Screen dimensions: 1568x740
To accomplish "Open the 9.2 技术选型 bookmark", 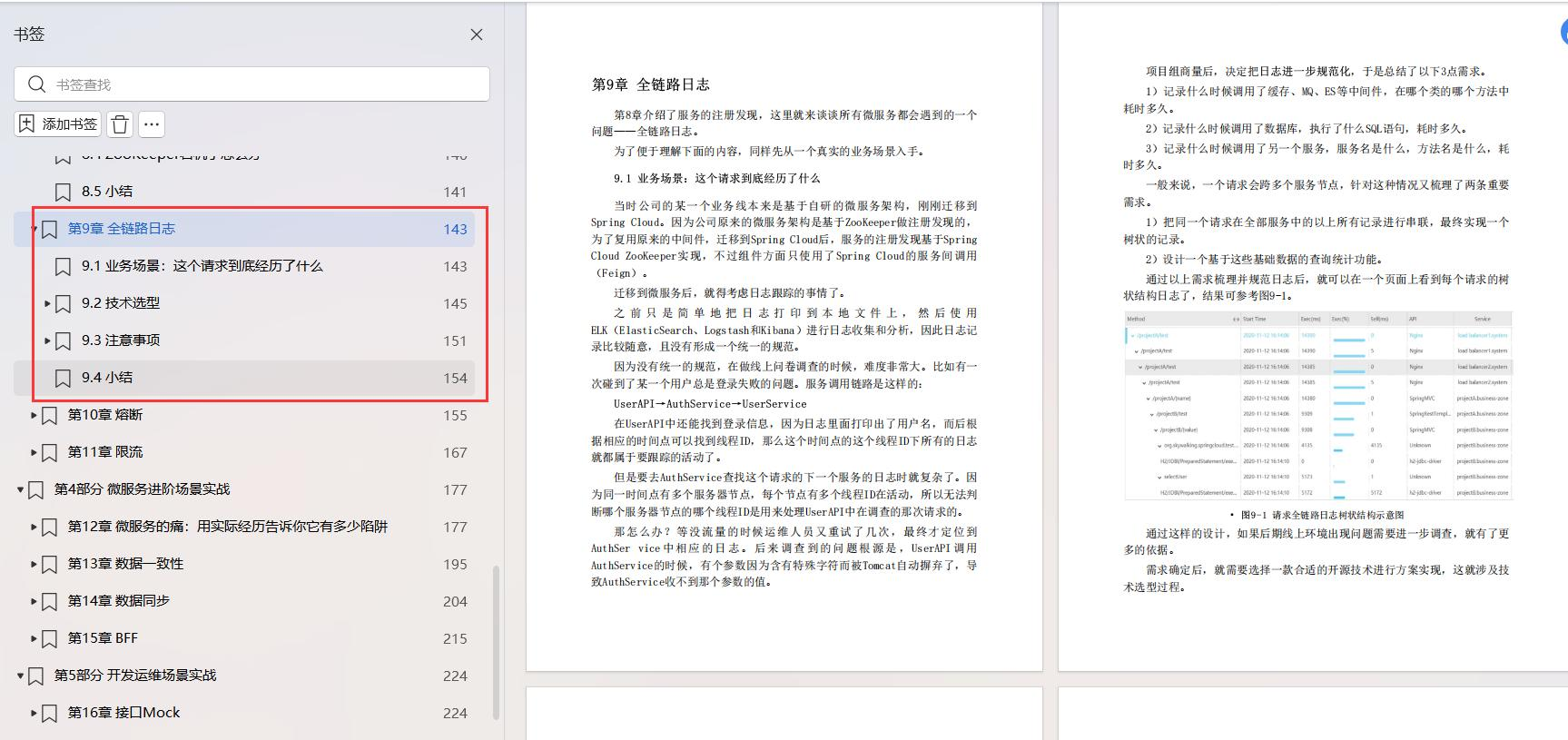I will pos(121,303).
